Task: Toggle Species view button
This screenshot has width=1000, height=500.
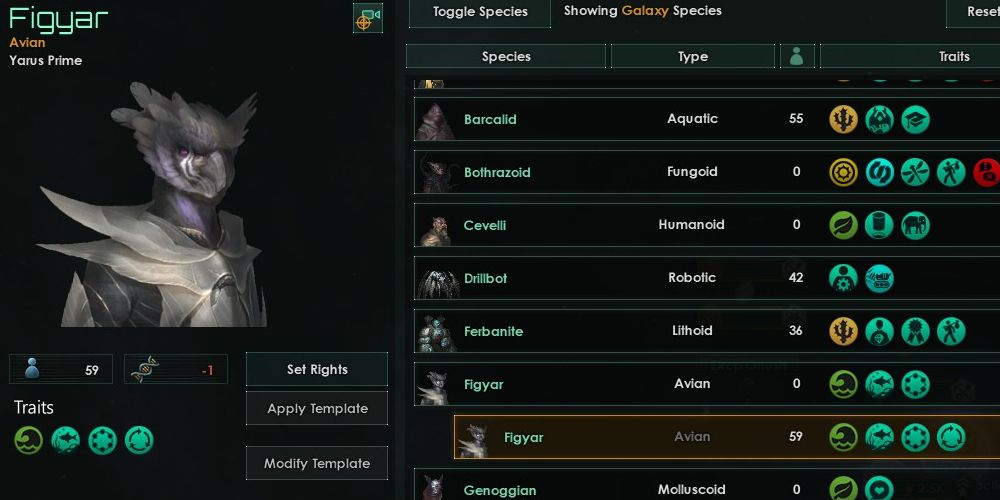Action: (x=480, y=13)
